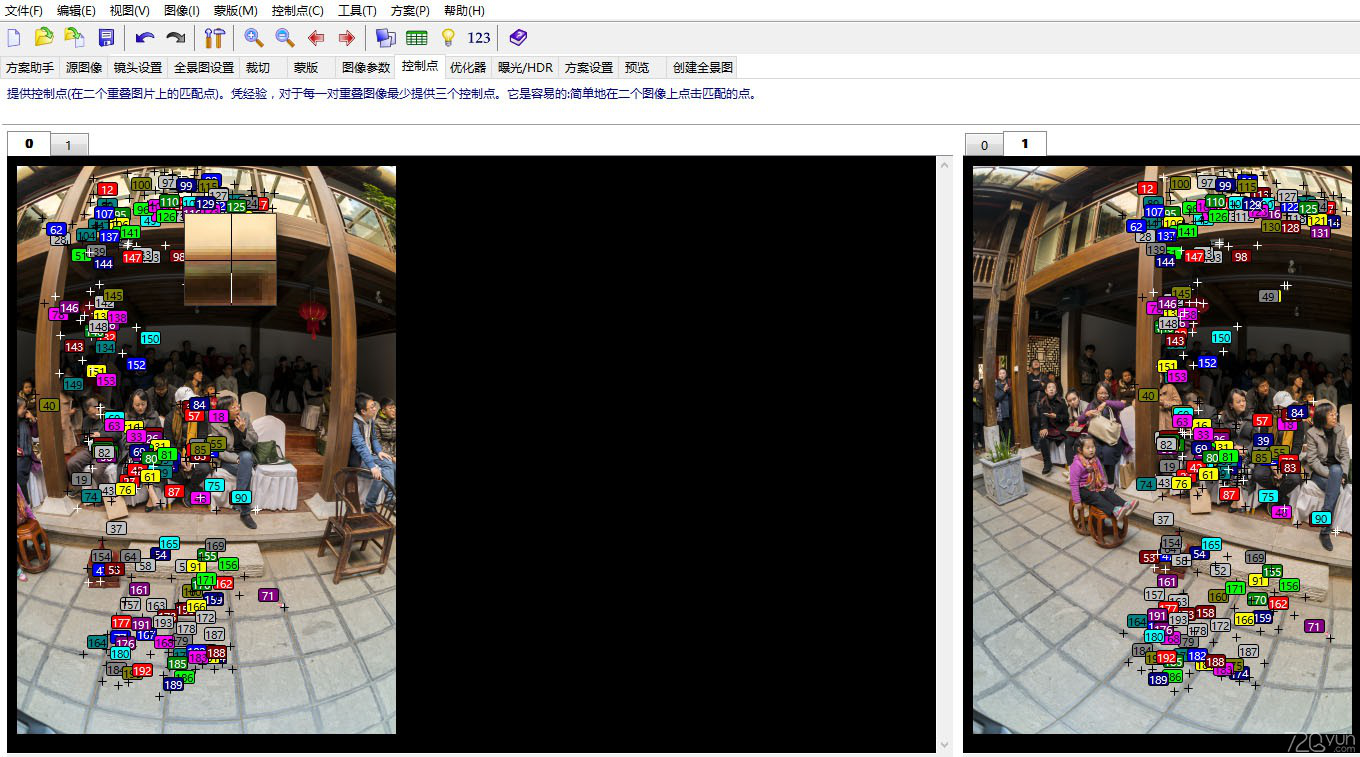1360x757 pixels.
Task: Select control point 90 in the right image
Action: [x=1321, y=518]
